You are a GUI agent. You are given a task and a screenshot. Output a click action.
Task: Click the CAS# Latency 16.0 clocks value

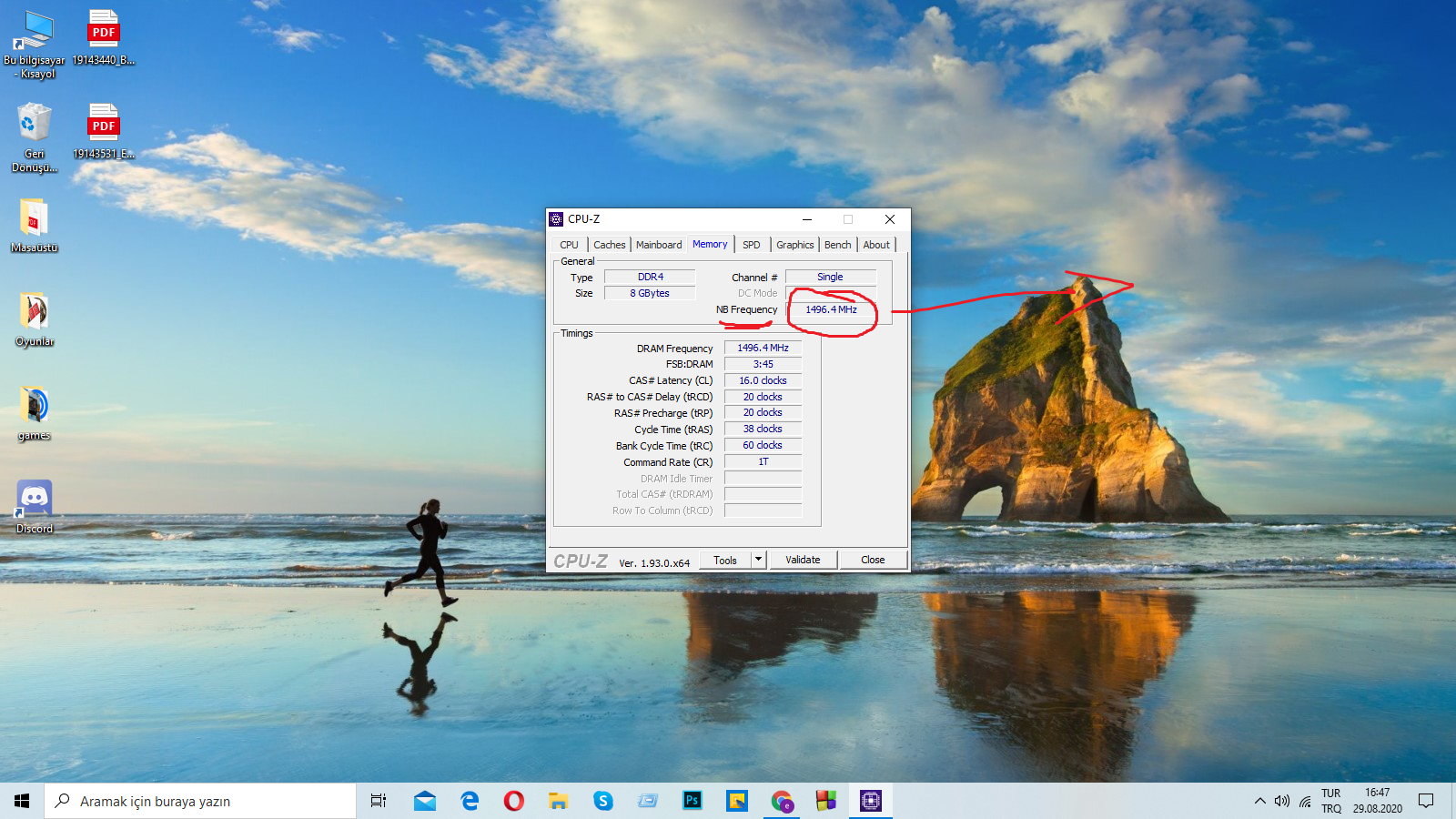click(x=763, y=380)
